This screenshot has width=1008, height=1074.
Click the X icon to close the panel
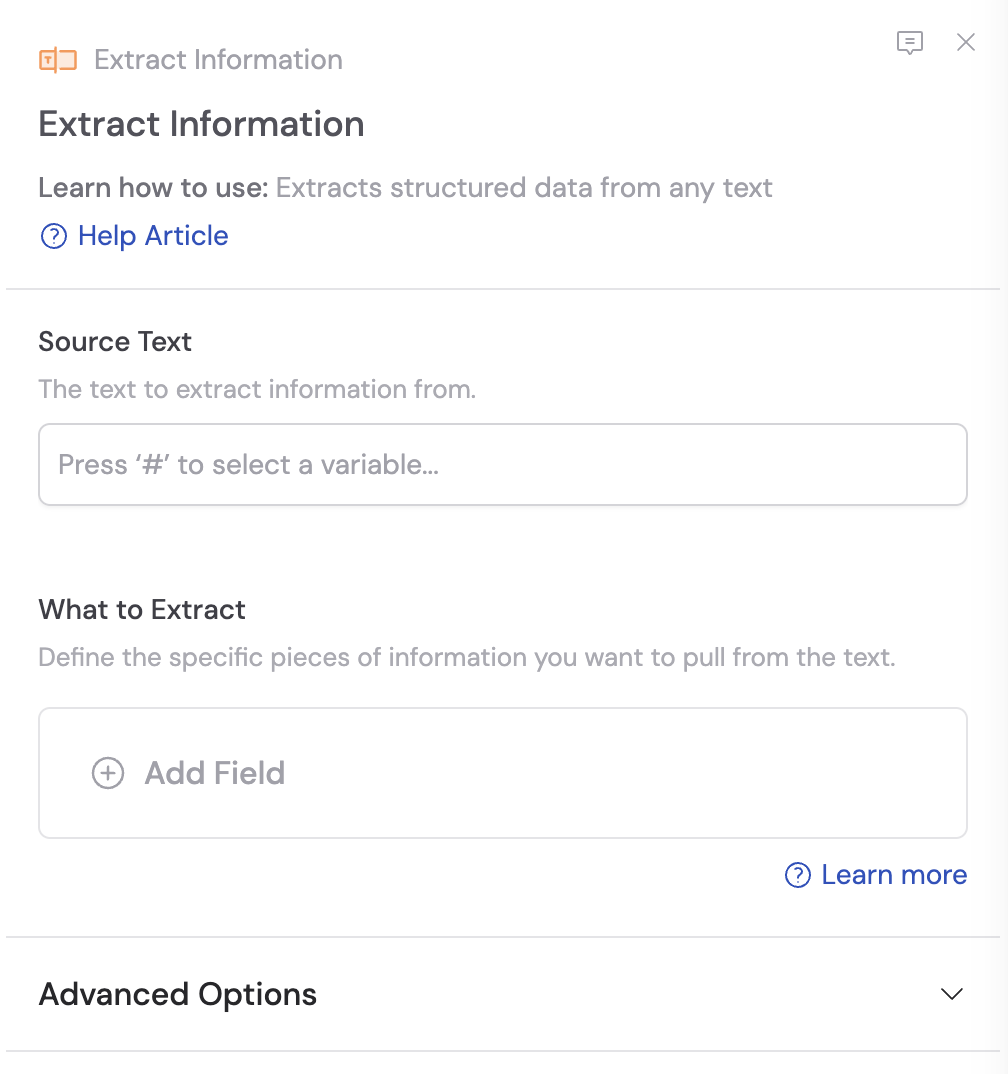tap(965, 42)
